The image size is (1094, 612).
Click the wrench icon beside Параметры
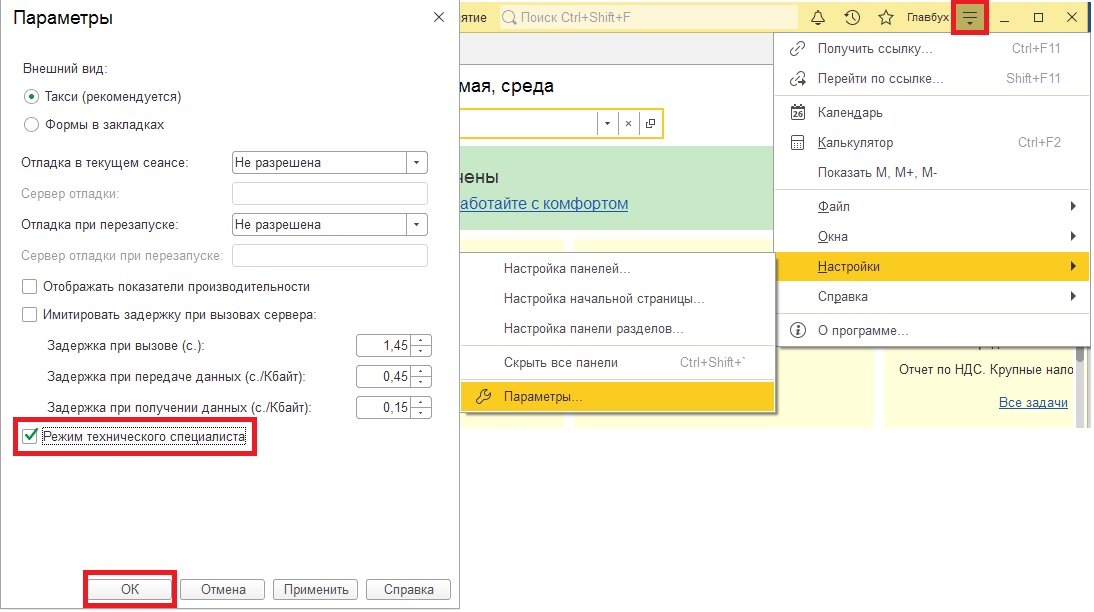484,397
